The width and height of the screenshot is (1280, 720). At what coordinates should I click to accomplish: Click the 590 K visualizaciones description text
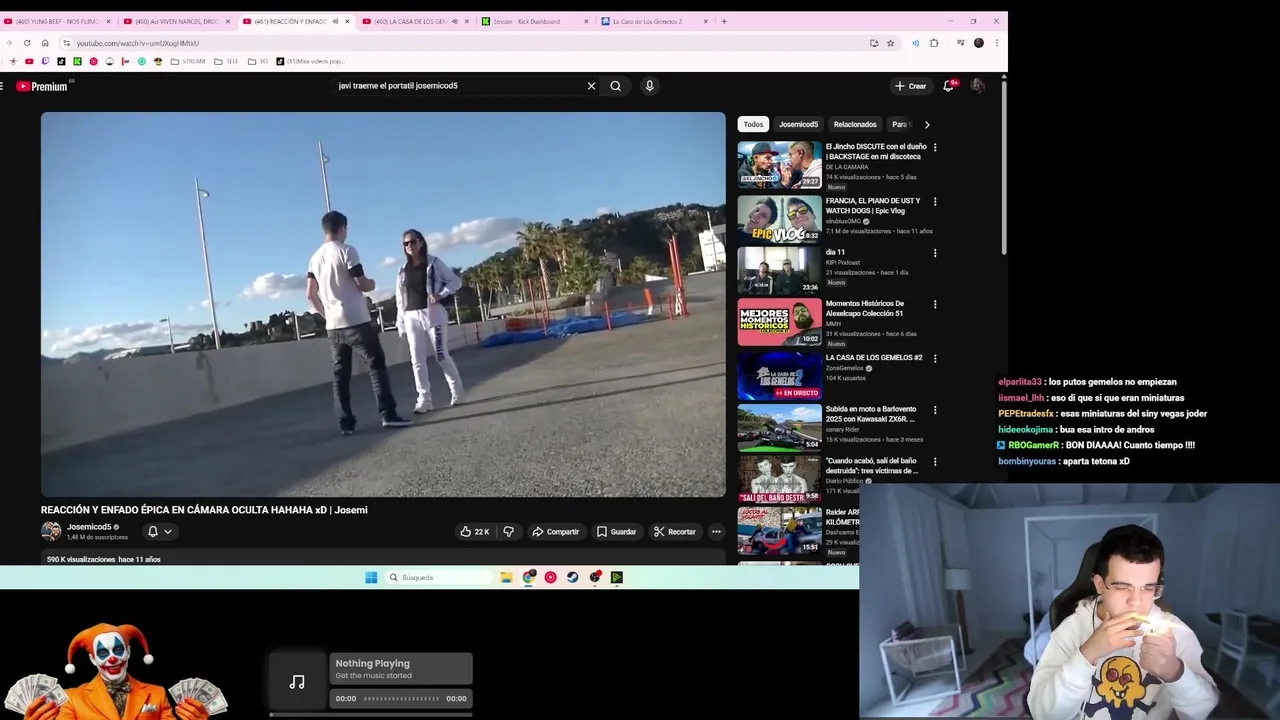(x=103, y=560)
